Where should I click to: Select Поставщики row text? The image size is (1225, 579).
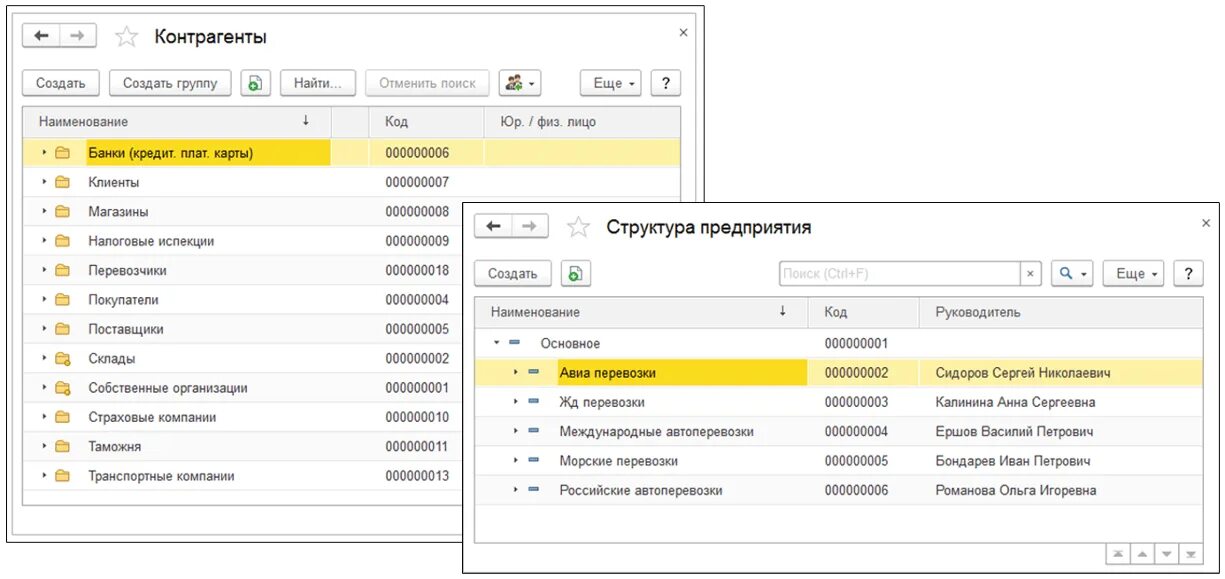(126, 329)
